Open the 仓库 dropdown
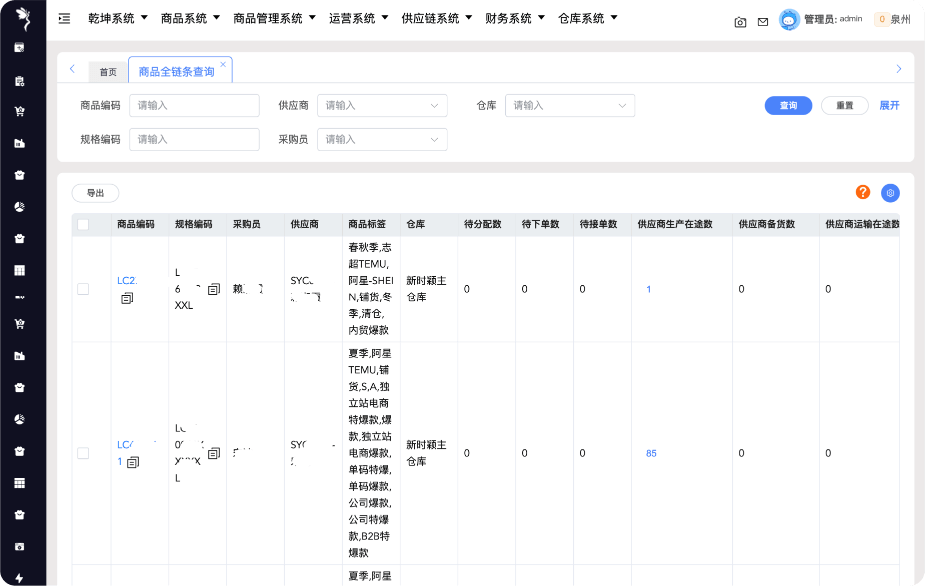The height and width of the screenshot is (586, 925). click(x=569, y=105)
